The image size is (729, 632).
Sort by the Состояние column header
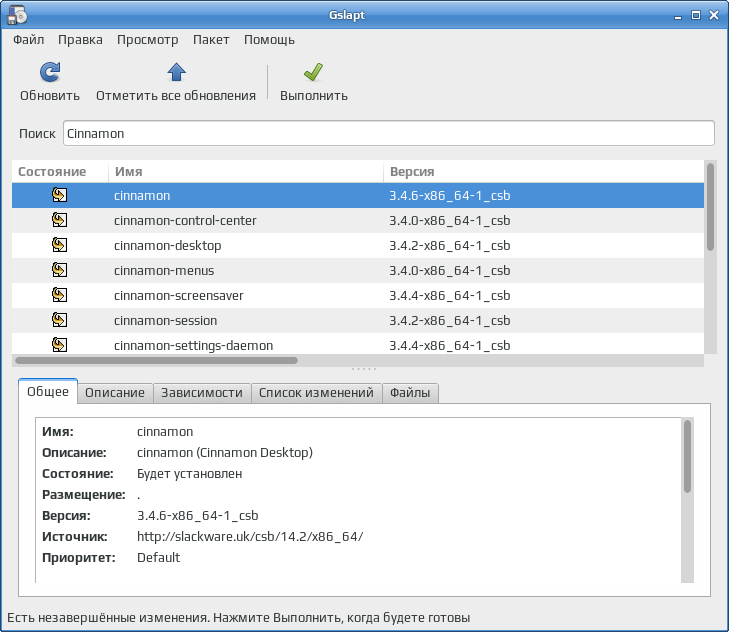point(60,172)
